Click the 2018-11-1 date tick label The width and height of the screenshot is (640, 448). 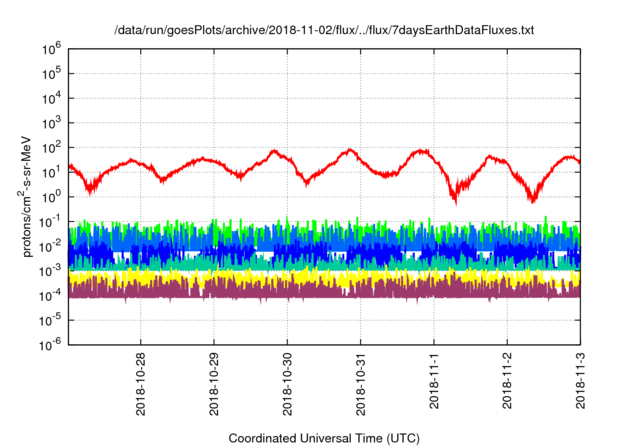point(433,381)
